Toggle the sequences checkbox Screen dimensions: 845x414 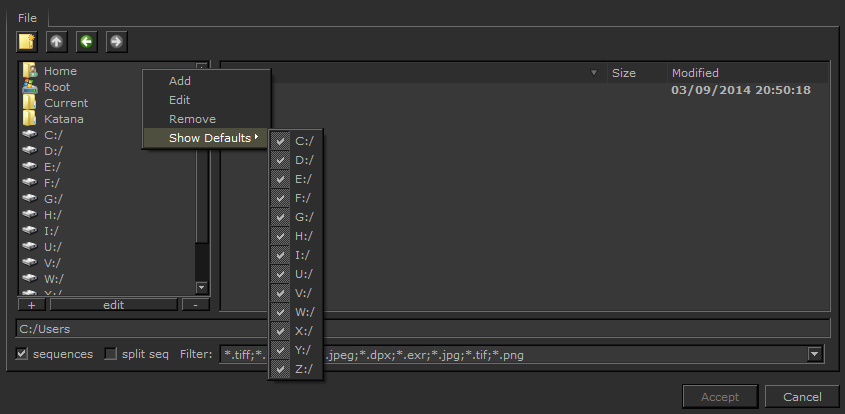point(22,354)
